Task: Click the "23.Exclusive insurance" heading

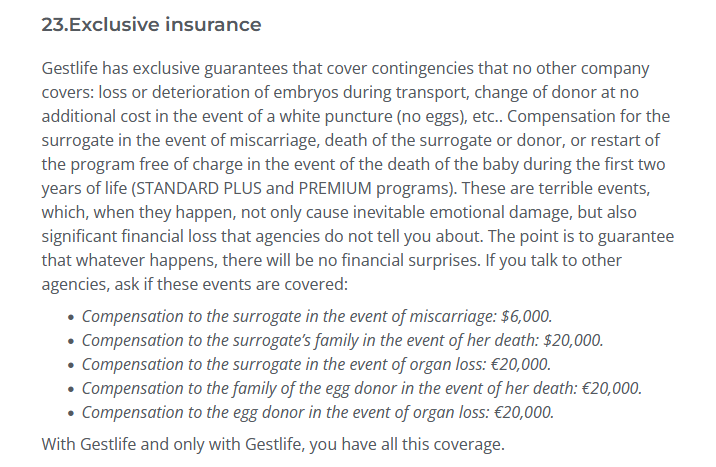Action: pos(151,25)
